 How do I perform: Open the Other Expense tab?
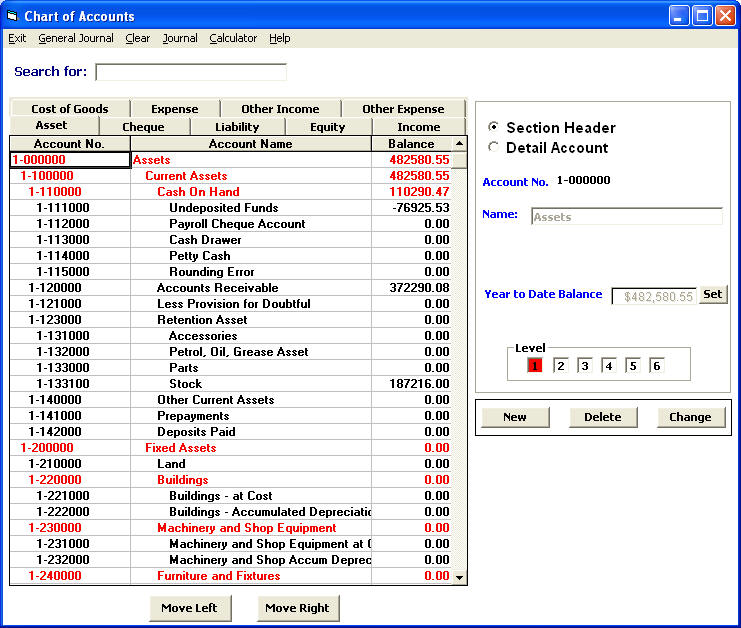point(403,109)
